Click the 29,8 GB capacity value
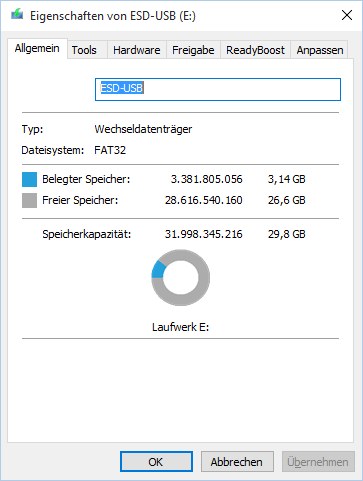The height and width of the screenshot is (481, 363). click(x=287, y=234)
